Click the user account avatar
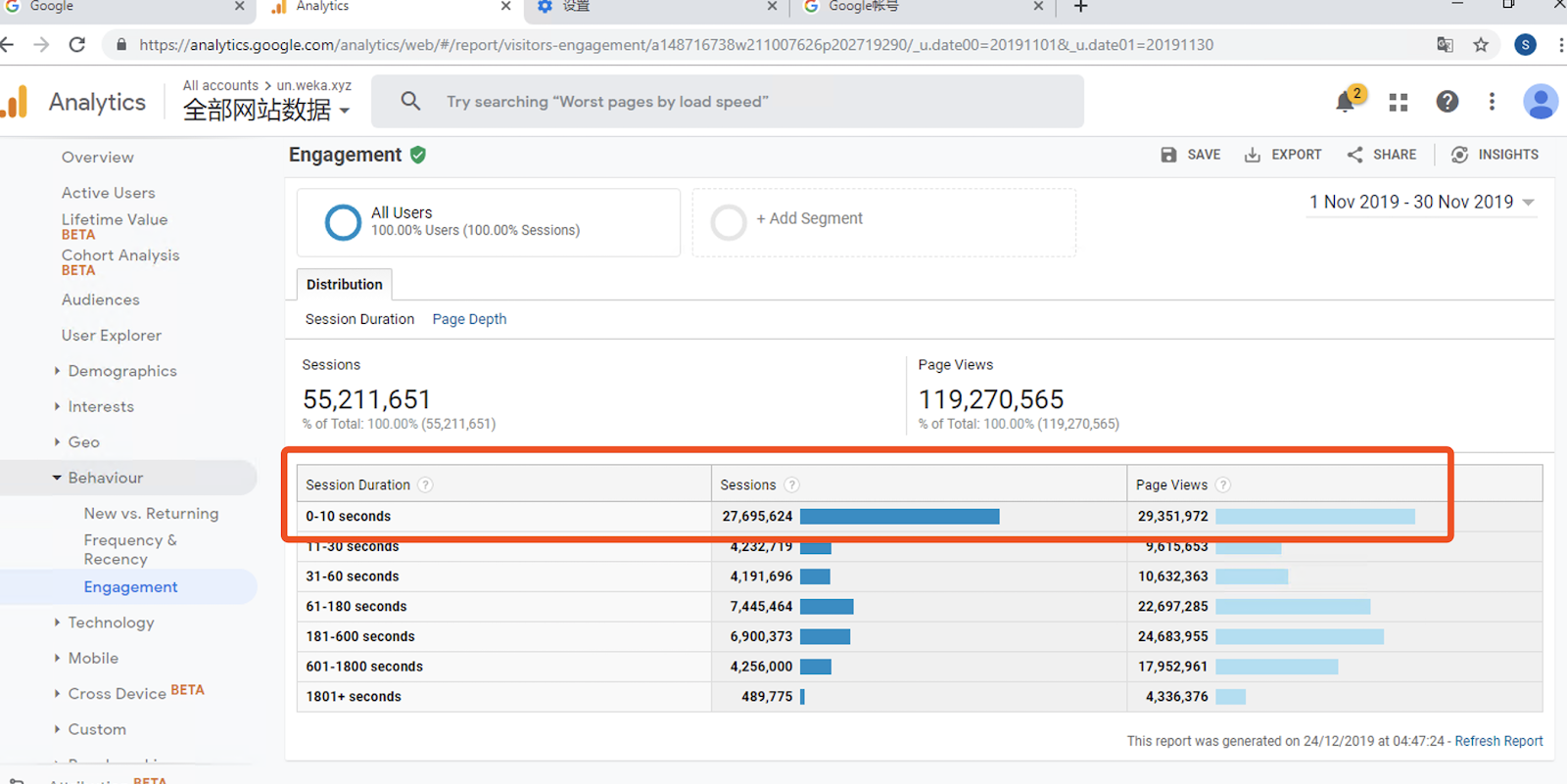The height and width of the screenshot is (784, 1567). tap(1540, 102)
